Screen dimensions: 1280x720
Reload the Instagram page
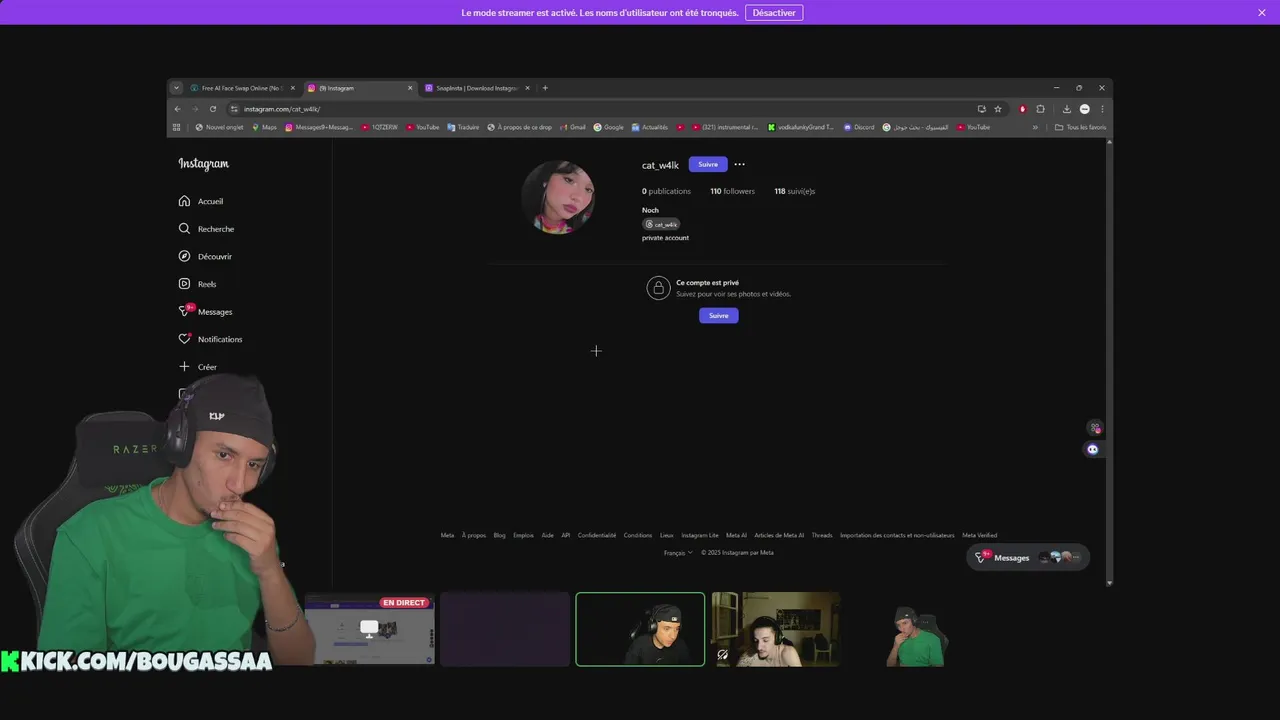(x=213, y=109)
